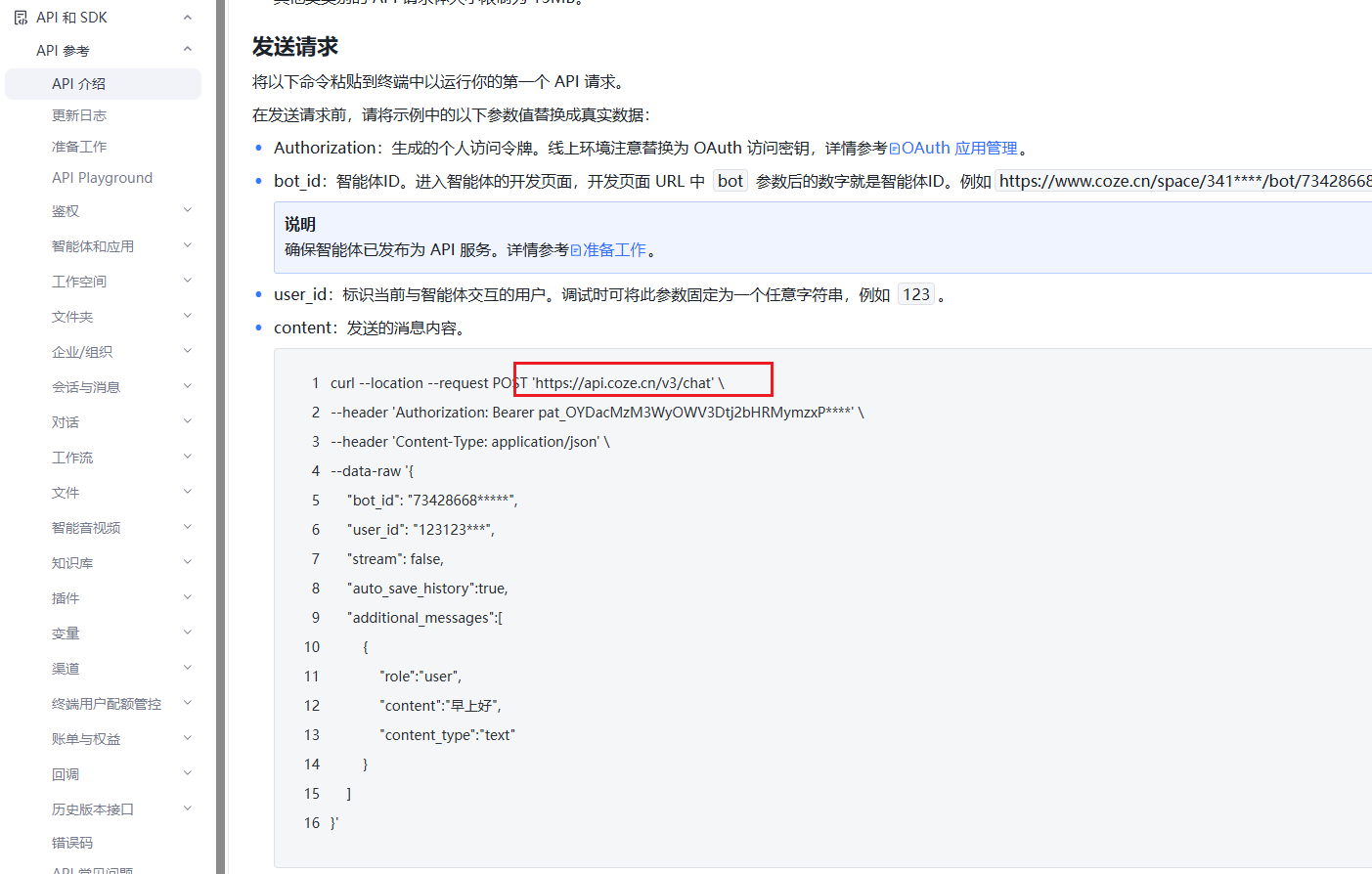Open the 错误码 page
The image size is (1372, 874).
click(72, 843)
